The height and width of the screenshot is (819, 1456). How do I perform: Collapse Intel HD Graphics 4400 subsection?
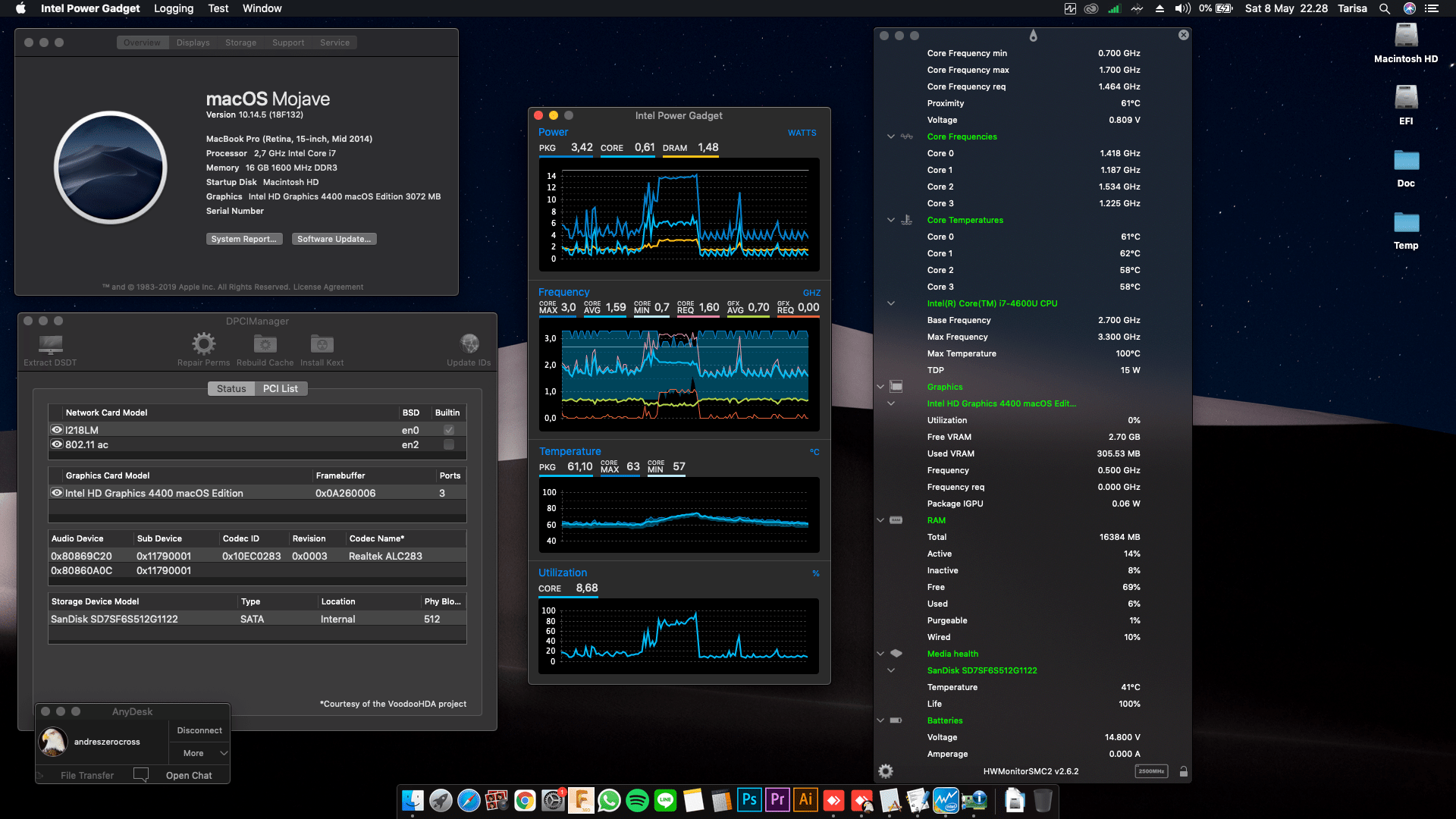pyautogui.click(x=891, y=403)
